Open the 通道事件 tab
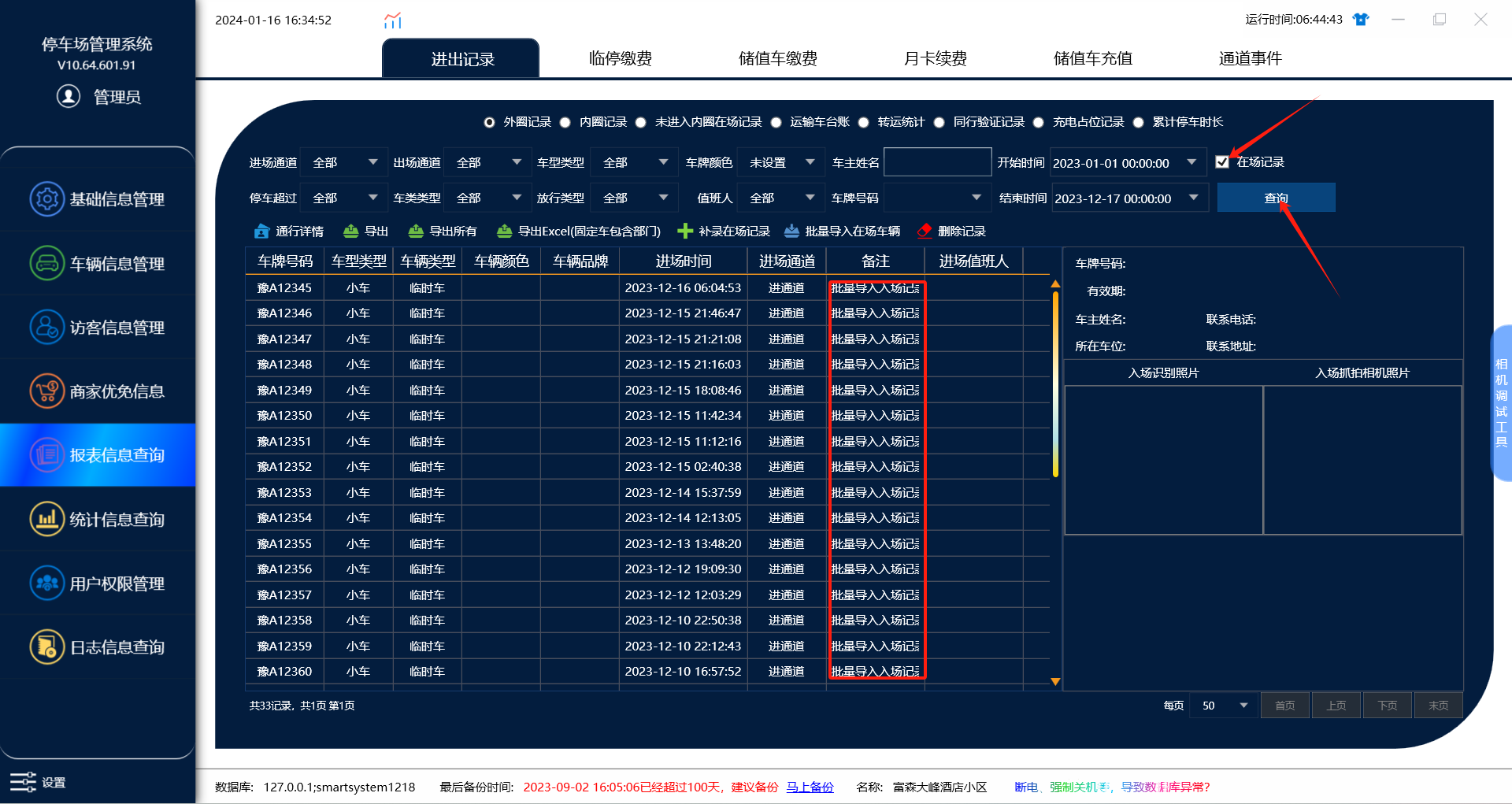 1251,58
